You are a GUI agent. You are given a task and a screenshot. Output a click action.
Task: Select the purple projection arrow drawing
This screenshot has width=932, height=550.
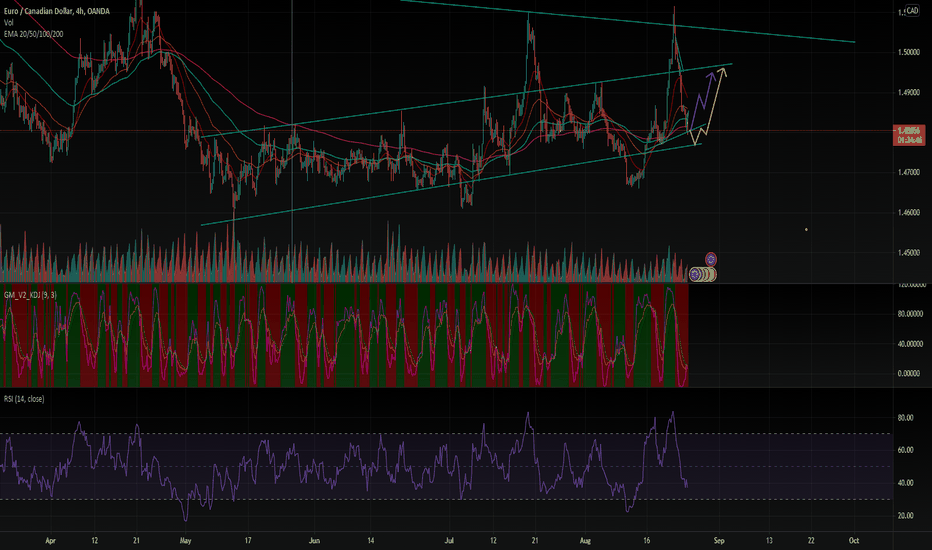701,101
